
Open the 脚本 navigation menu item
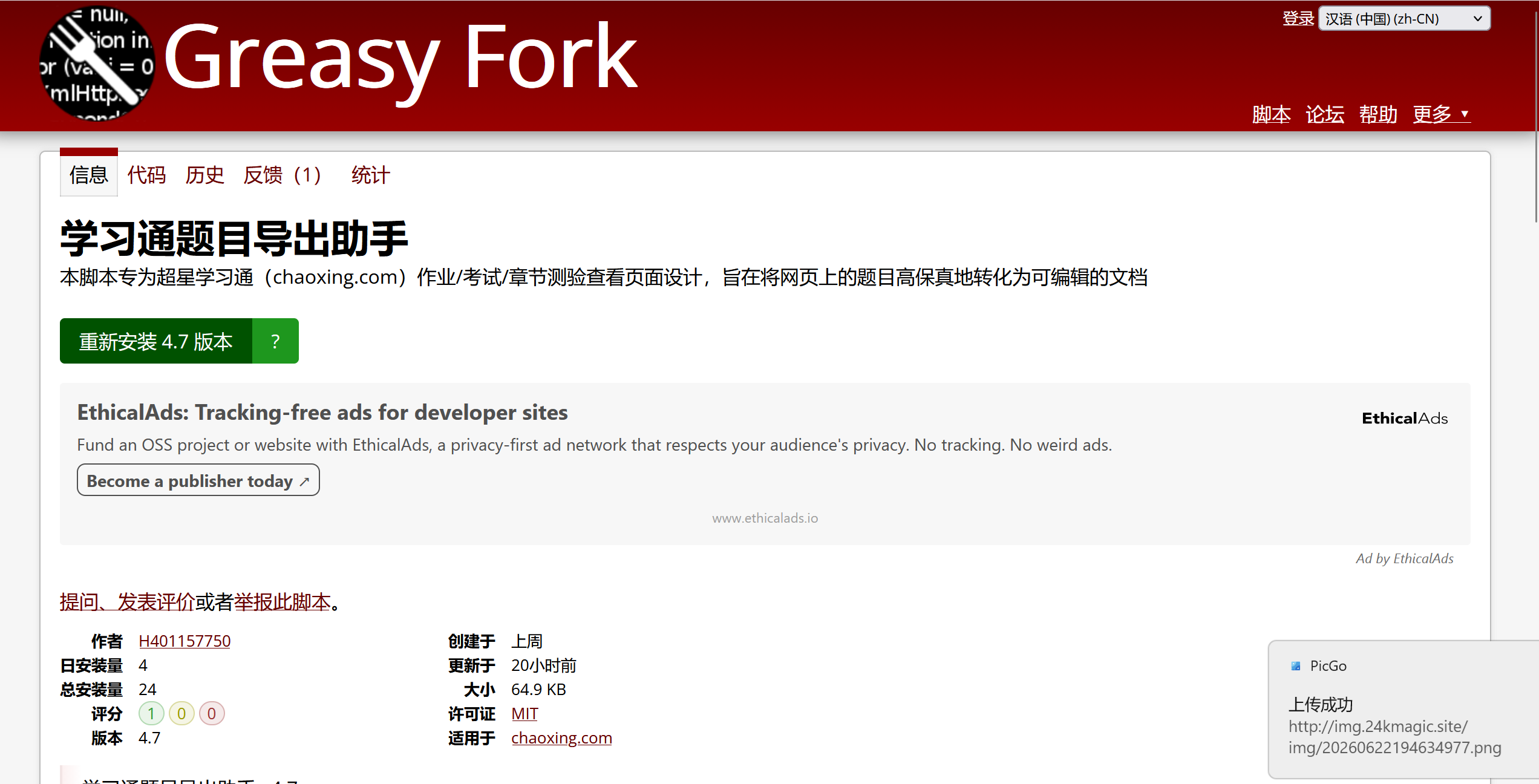pyautogui.click(x=1271, y=114)
